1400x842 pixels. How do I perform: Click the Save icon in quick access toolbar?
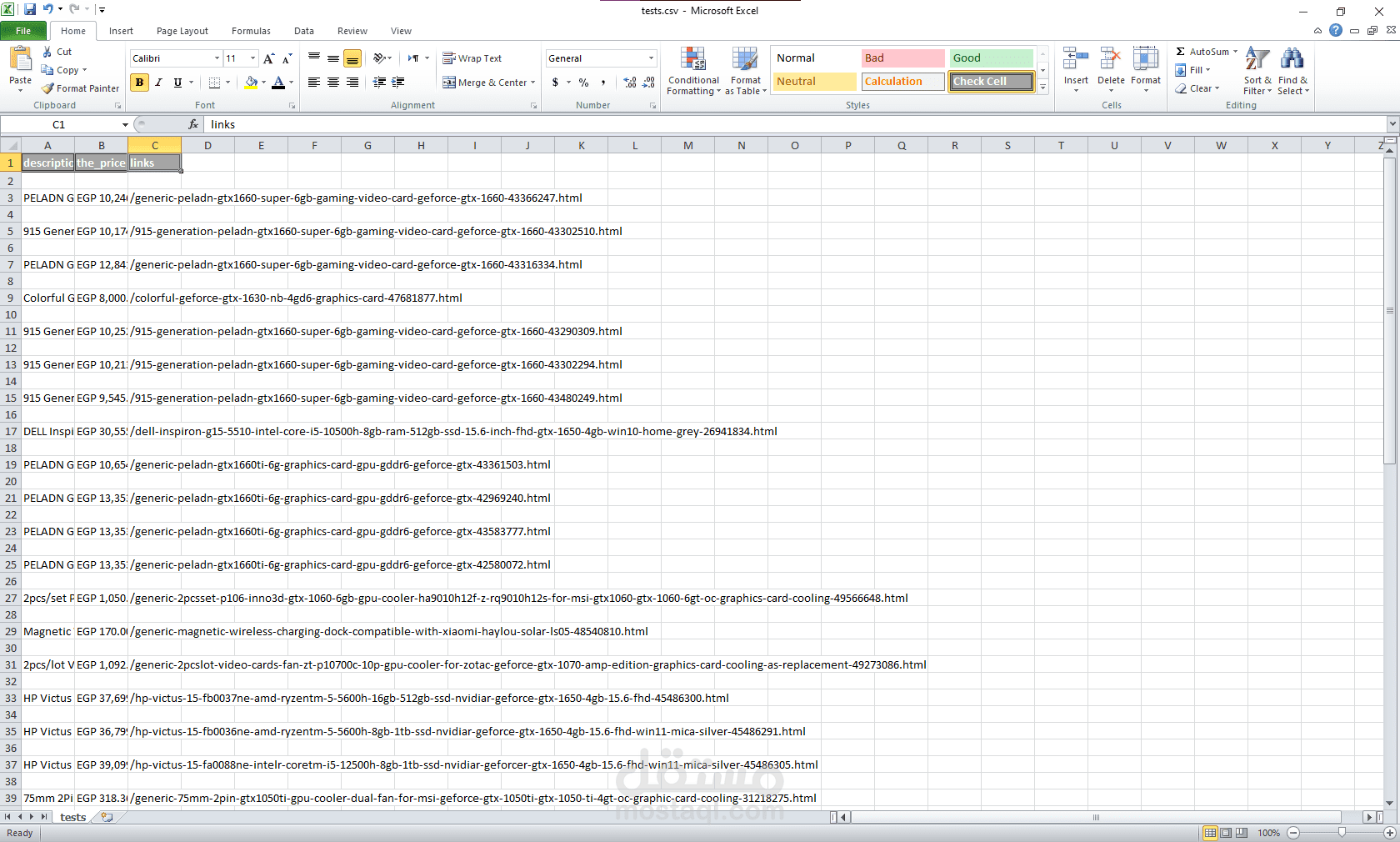pyautogui.click(x=30, y=9)
